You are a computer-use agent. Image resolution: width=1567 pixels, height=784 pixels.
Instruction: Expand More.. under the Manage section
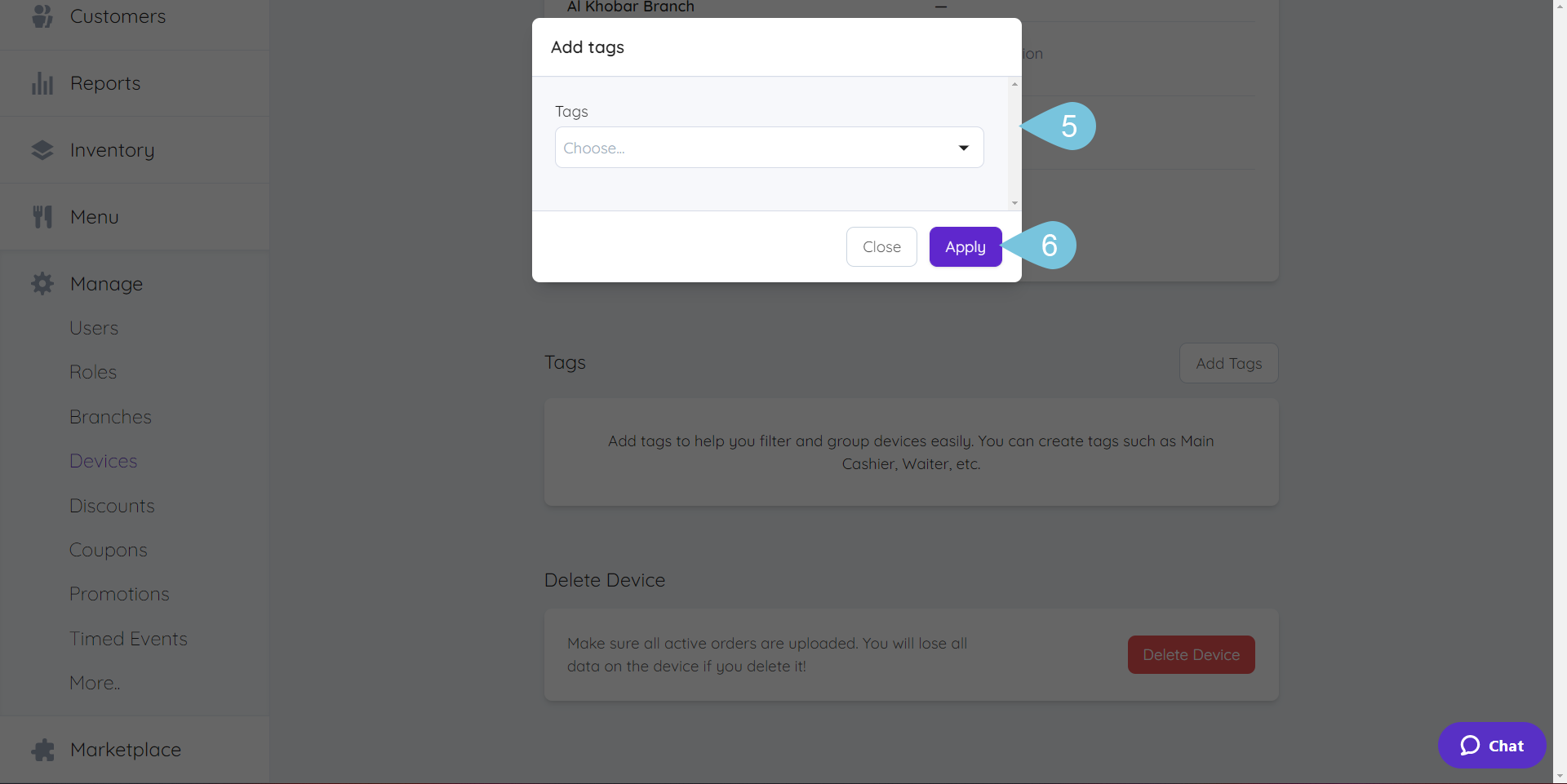point(94,682)
